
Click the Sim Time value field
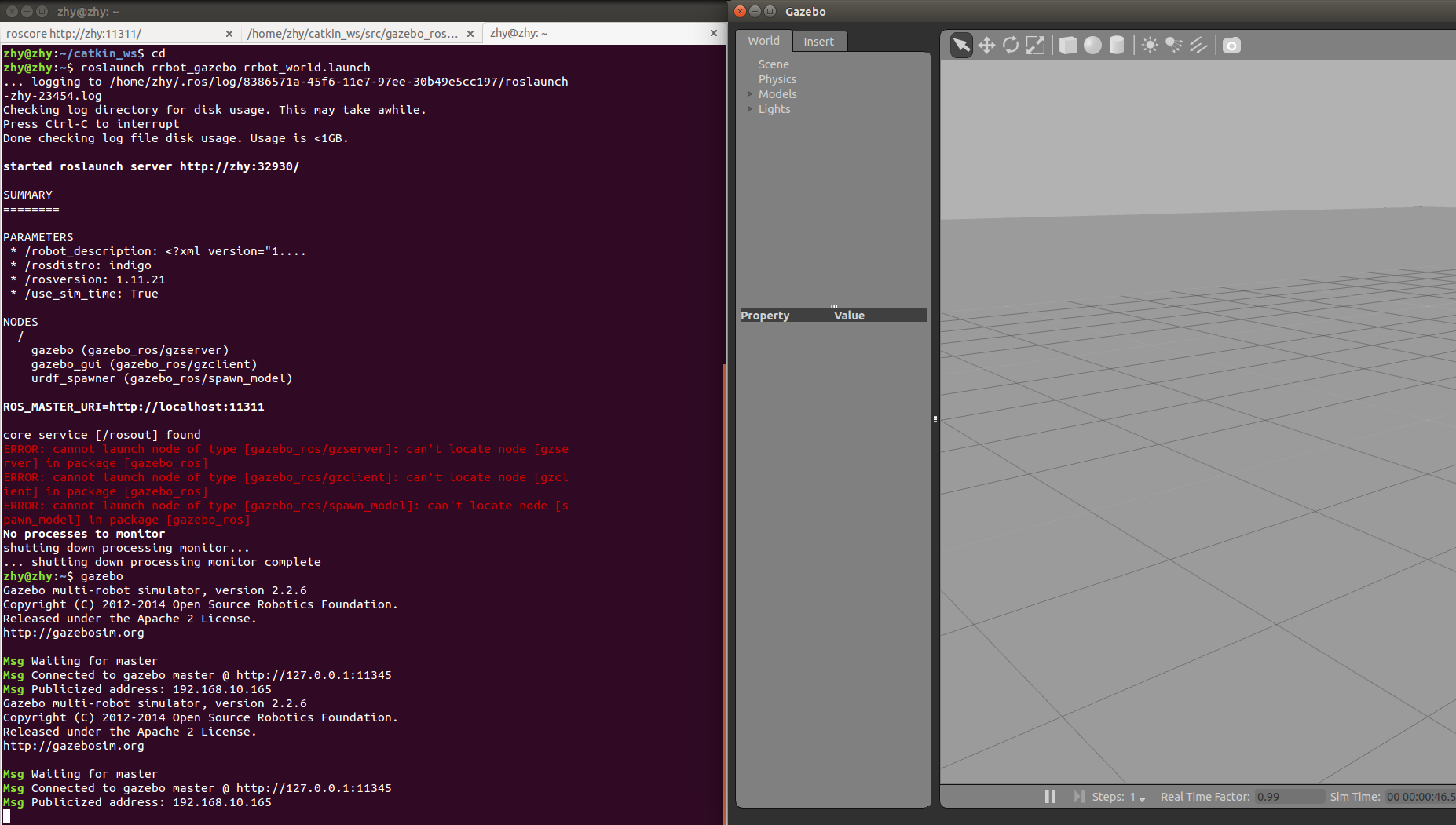[x=1420, y=797]
